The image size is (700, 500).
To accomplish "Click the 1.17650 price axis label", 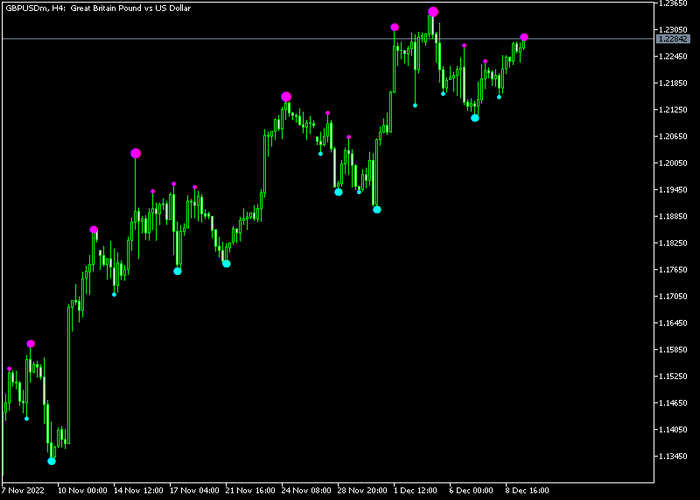I will (674, 270).
